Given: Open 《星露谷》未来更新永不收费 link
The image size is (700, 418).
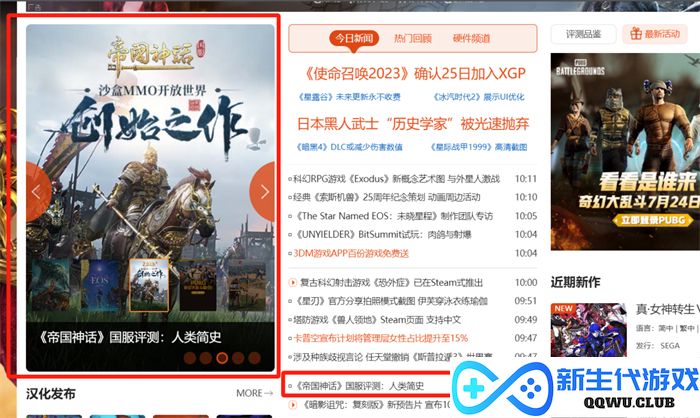Looking at the screenshot, I should click(349, 97).
